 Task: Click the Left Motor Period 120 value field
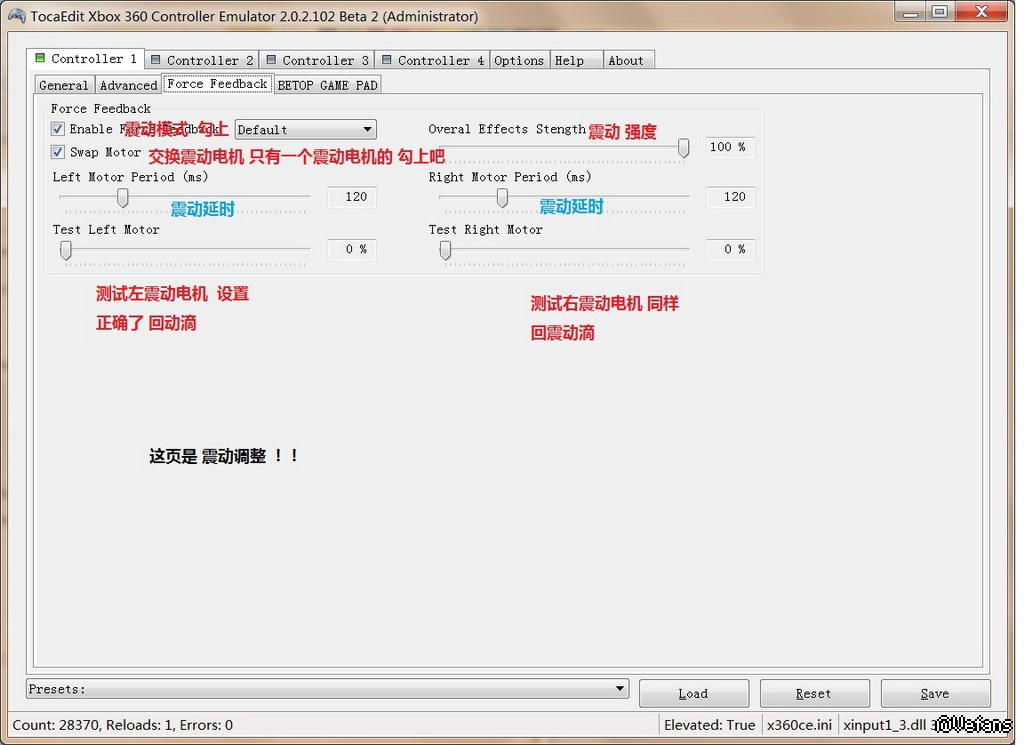coord(351,197)
